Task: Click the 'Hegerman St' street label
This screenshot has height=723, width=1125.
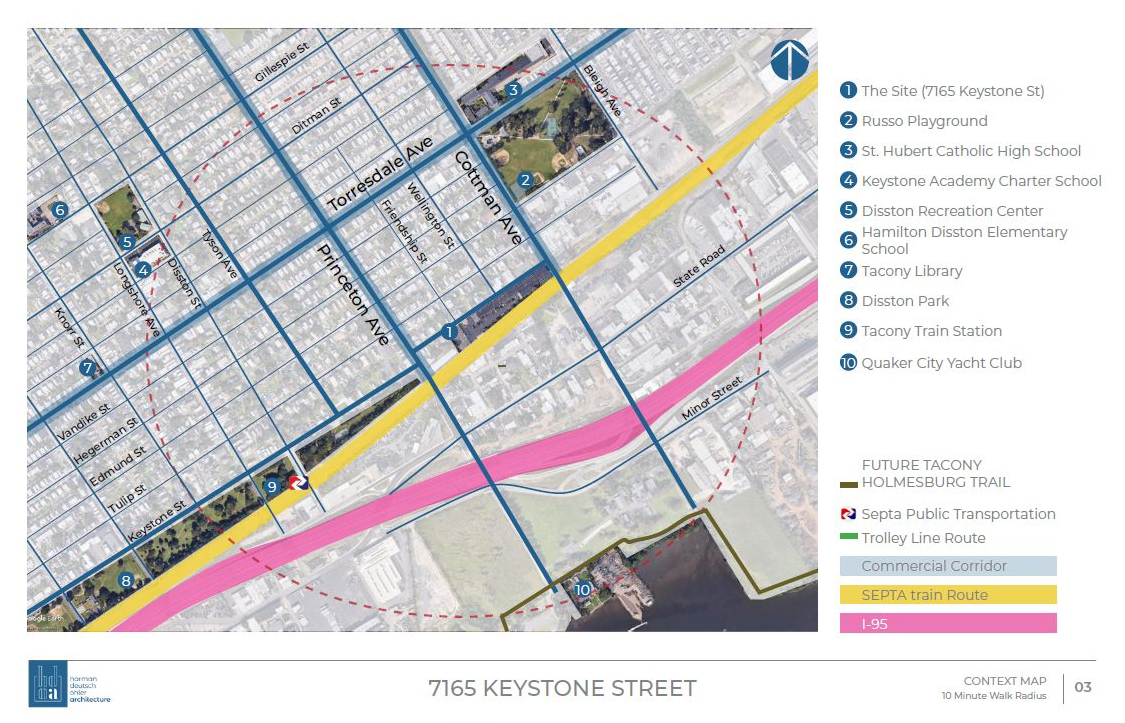Action: [x=105, y=440]
